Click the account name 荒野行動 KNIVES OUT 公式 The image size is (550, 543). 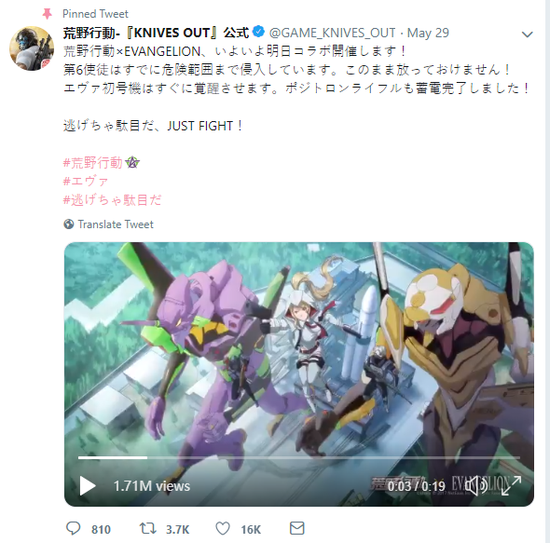[x=156, y=33]
